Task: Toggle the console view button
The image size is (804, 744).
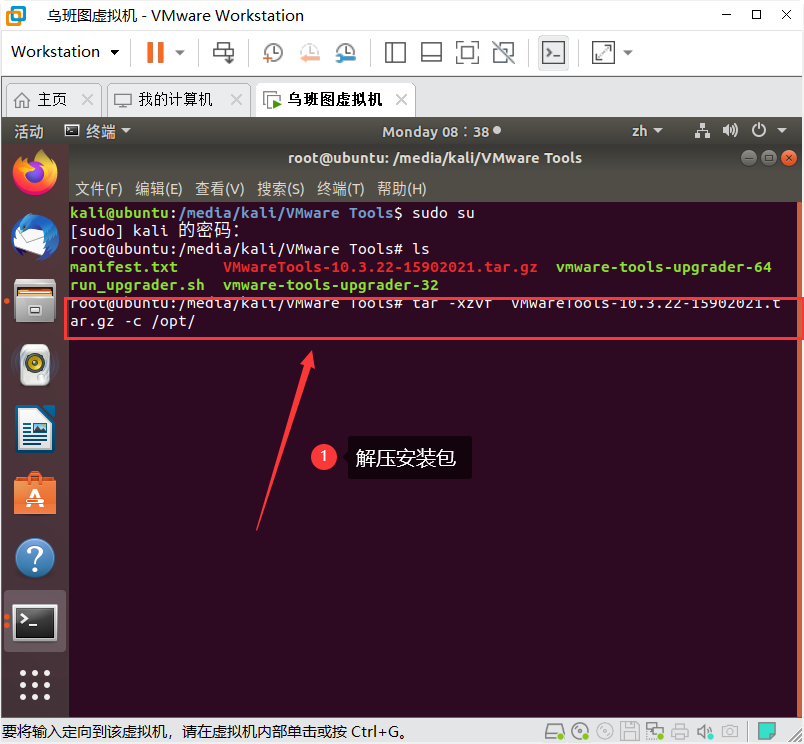Action: [x=553, y=52]
